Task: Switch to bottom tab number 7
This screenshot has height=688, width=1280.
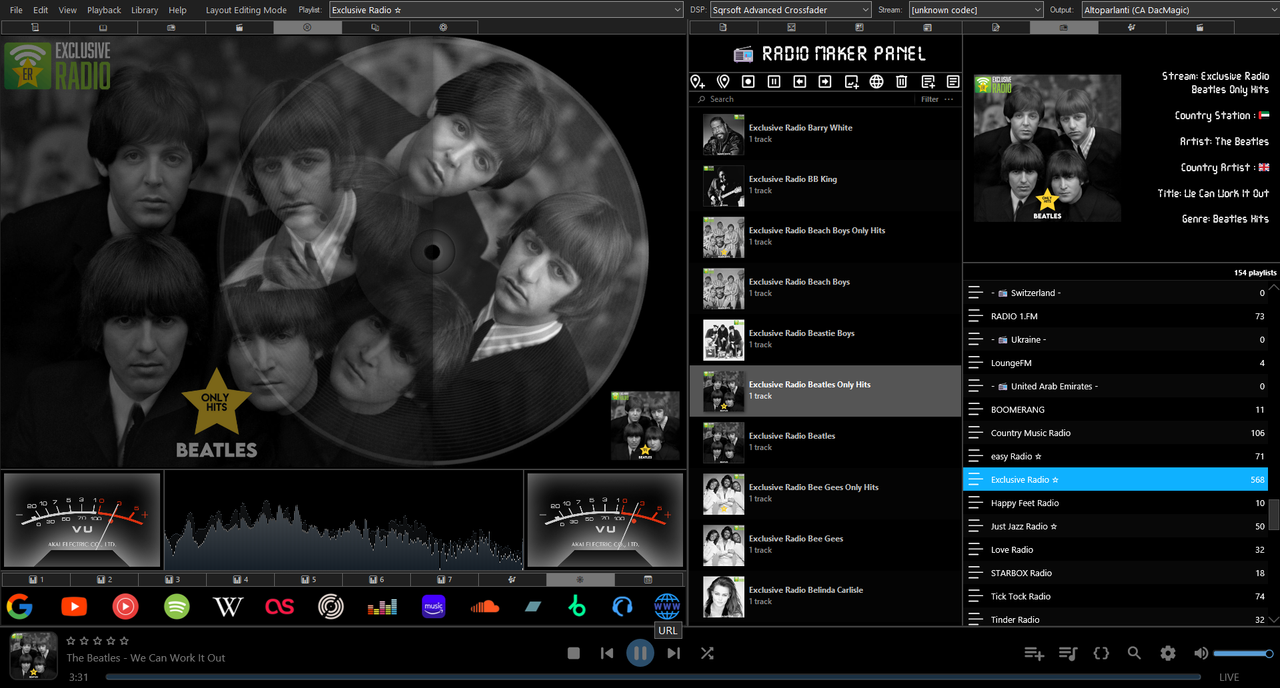Action: [443, 580]
